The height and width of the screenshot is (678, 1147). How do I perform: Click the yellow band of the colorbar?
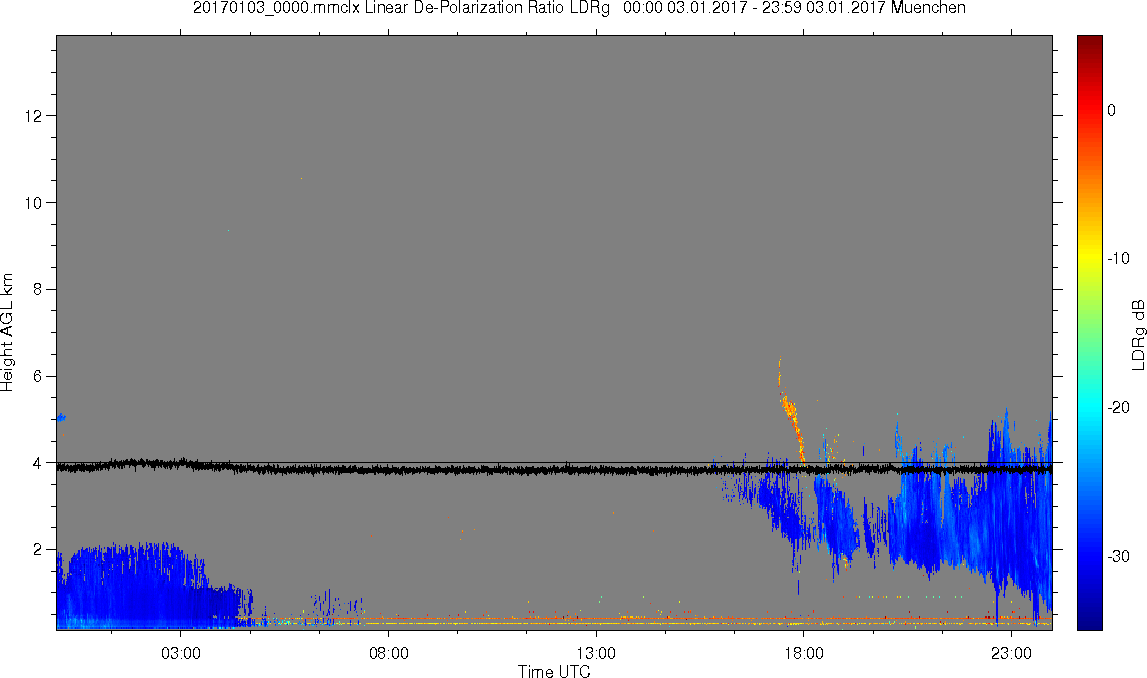pyautogui.click(x=1089, y=258)
